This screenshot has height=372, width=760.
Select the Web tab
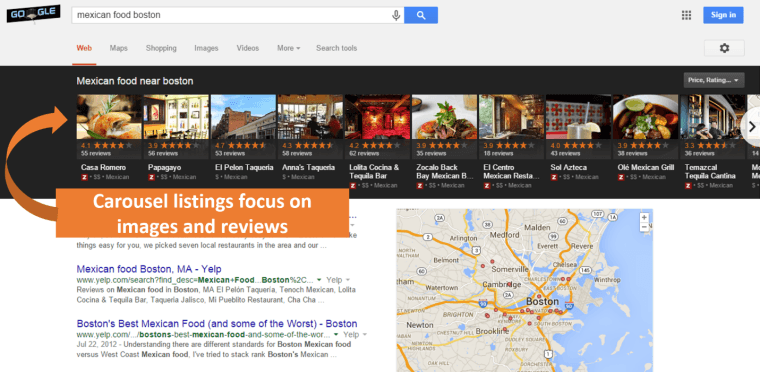click(84, 48)
